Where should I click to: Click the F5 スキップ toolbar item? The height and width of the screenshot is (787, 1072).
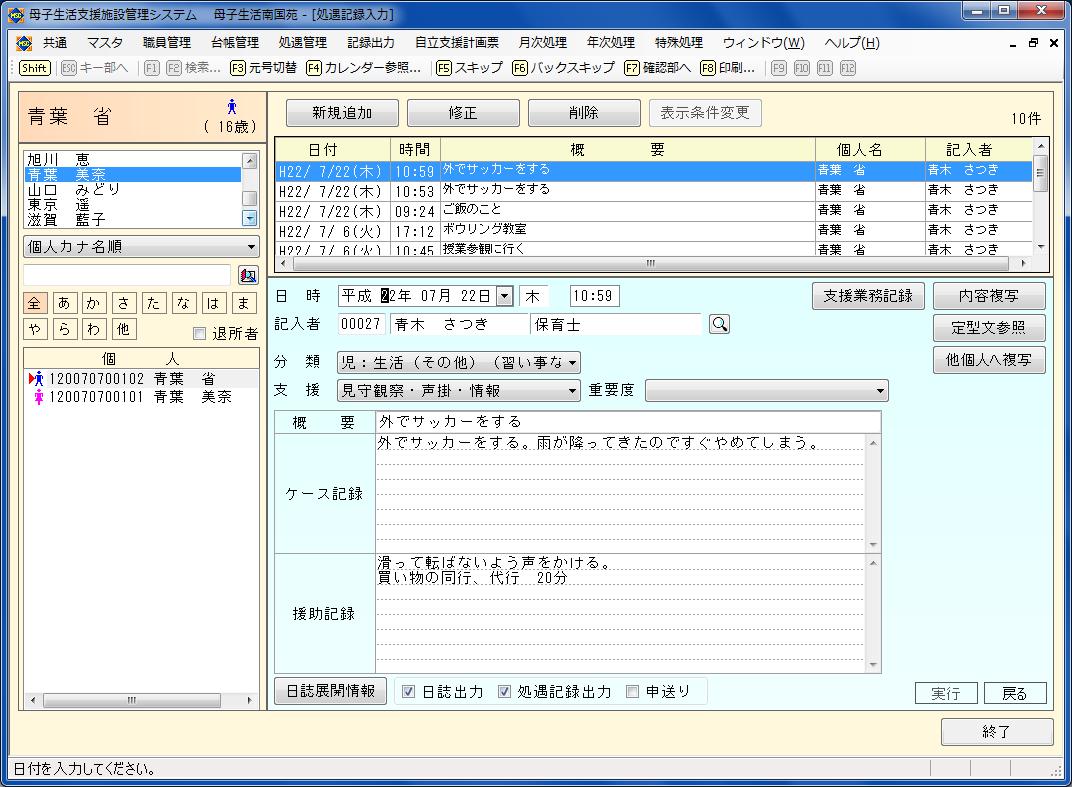coord(469,68)
